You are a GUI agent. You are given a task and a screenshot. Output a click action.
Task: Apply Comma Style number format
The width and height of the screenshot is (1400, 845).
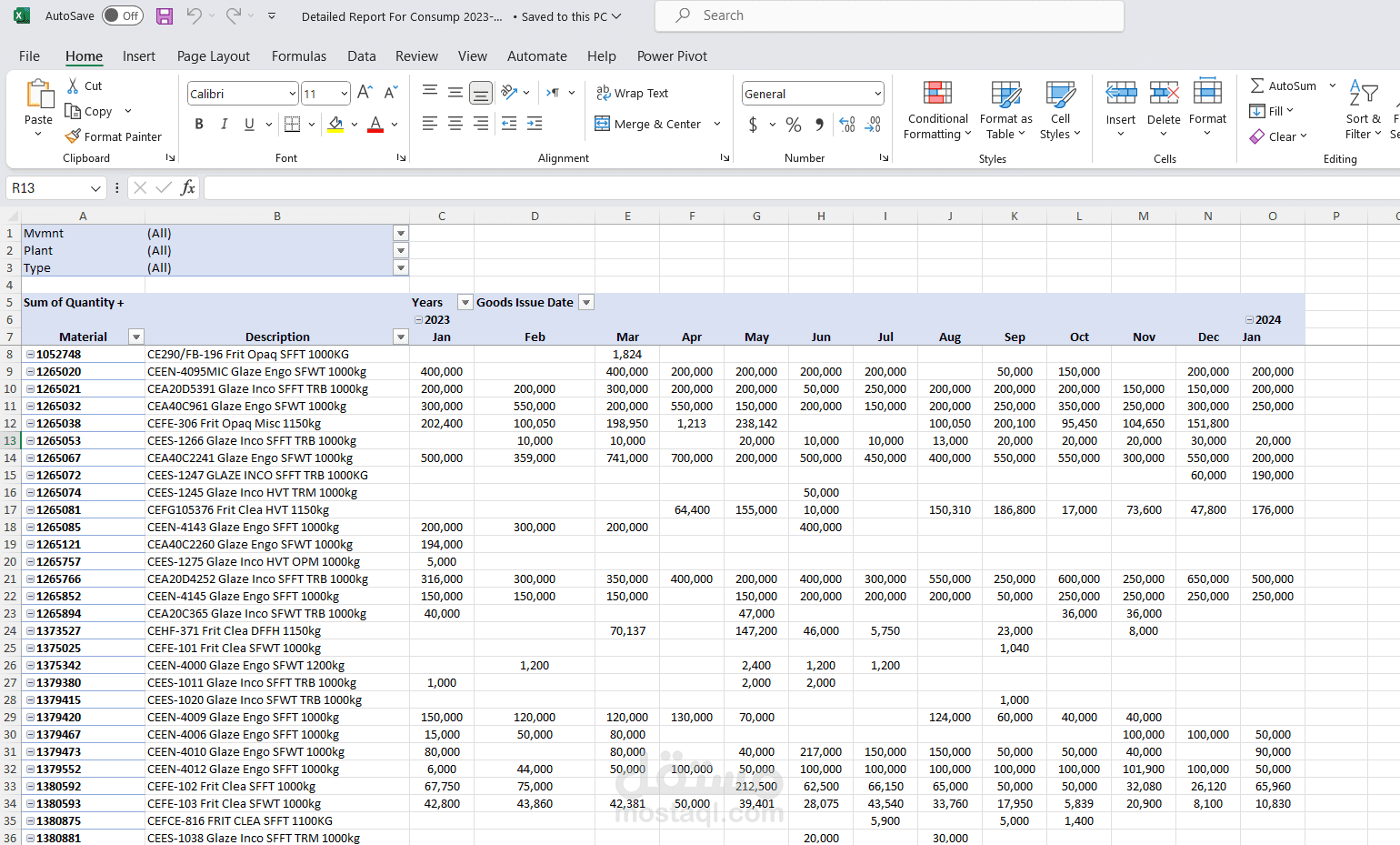tap(819, 124)
